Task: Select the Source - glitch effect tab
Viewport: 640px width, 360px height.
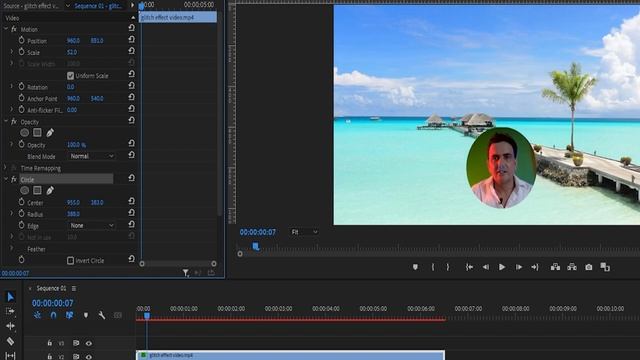Action: point(31,6)
